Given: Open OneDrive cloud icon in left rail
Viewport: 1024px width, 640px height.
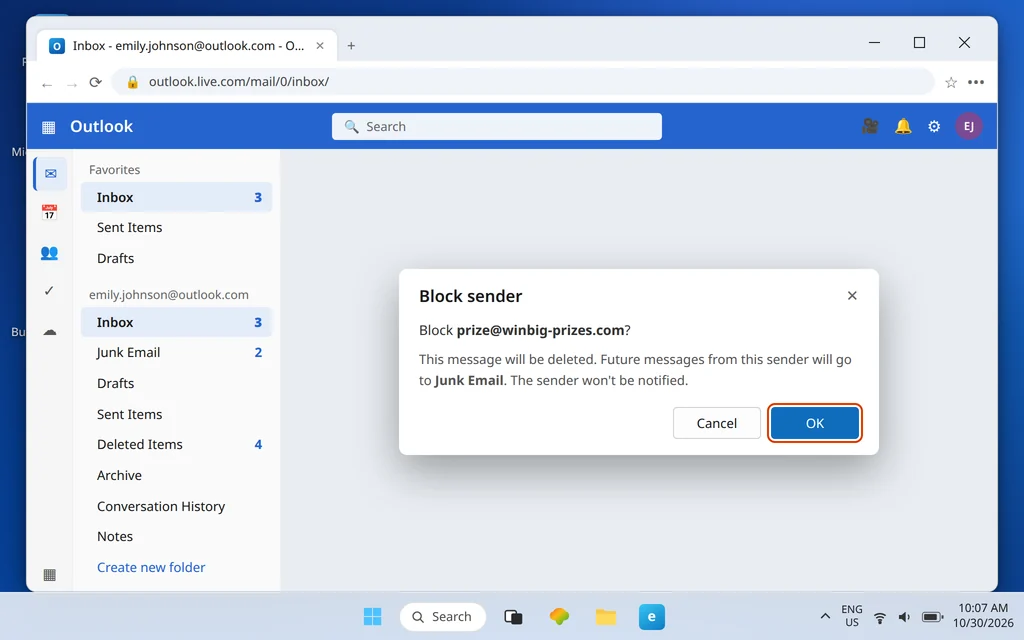Looking at the screenshot, I should [50, 332].
